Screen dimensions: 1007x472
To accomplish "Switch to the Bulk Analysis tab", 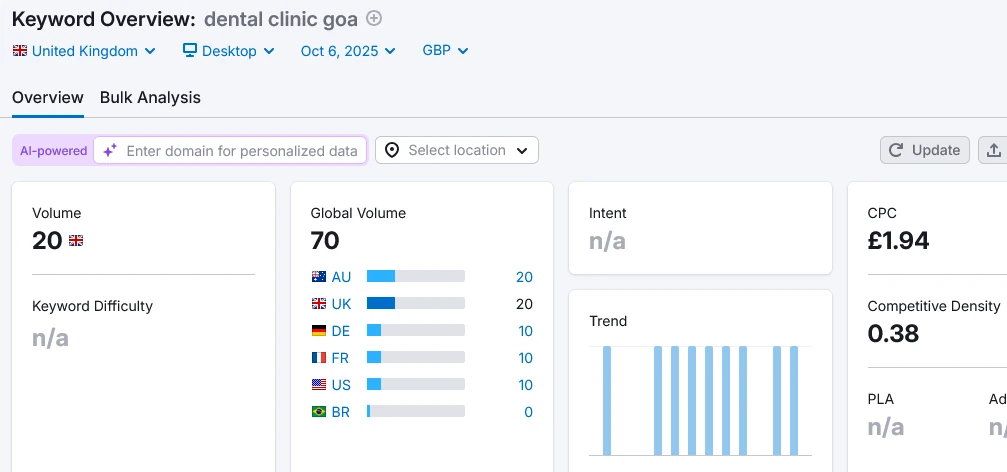I will point(150,98).
